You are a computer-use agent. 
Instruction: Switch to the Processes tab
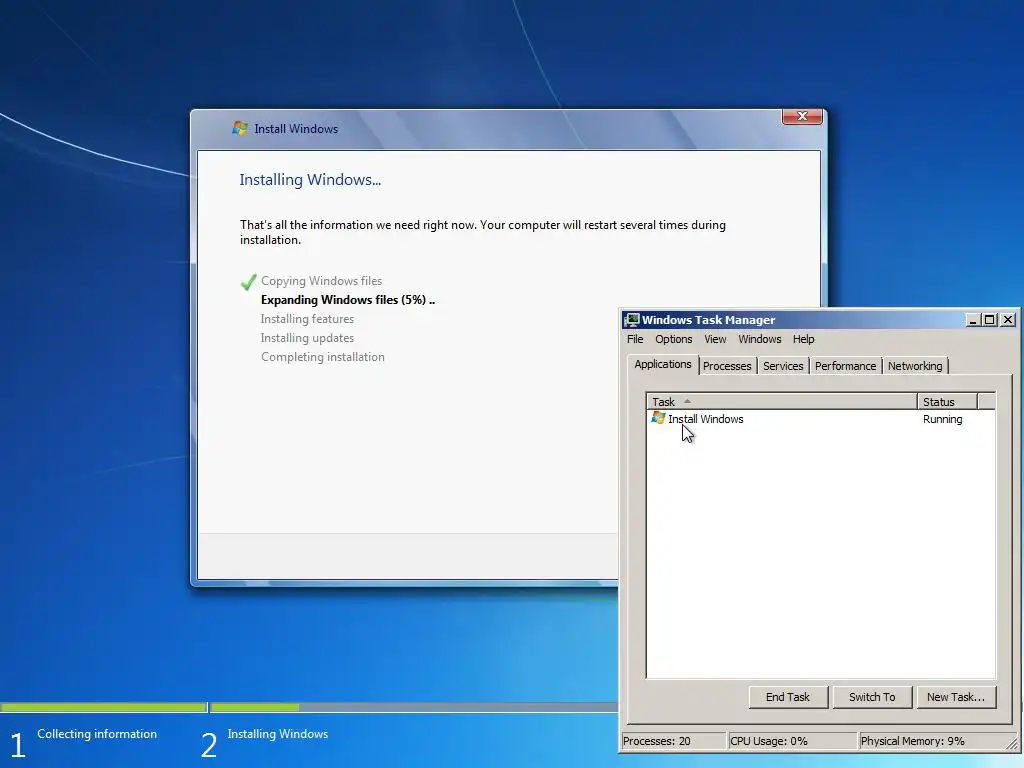click(x=727, y=366)
